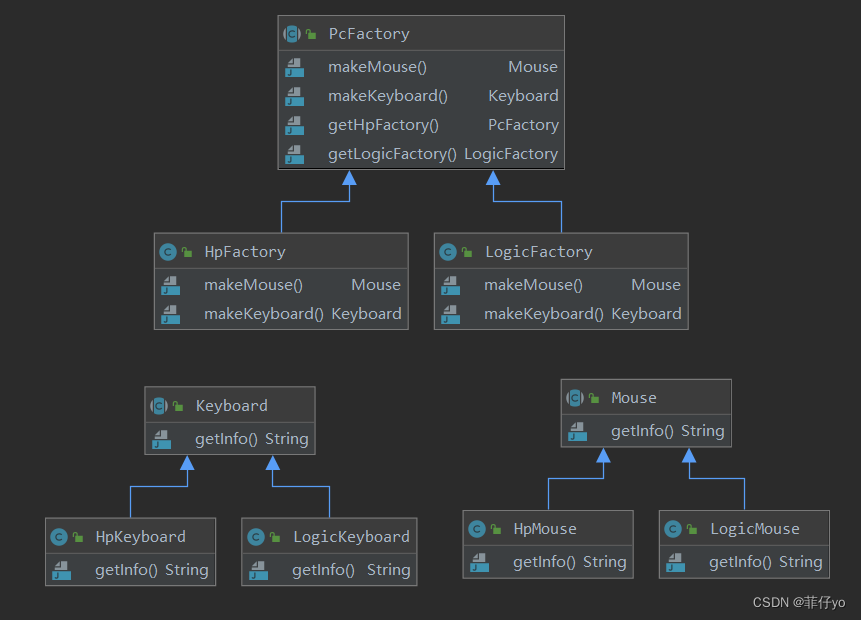Click makeKeyboard() in the HpFactory node

[x=264, y=314]
